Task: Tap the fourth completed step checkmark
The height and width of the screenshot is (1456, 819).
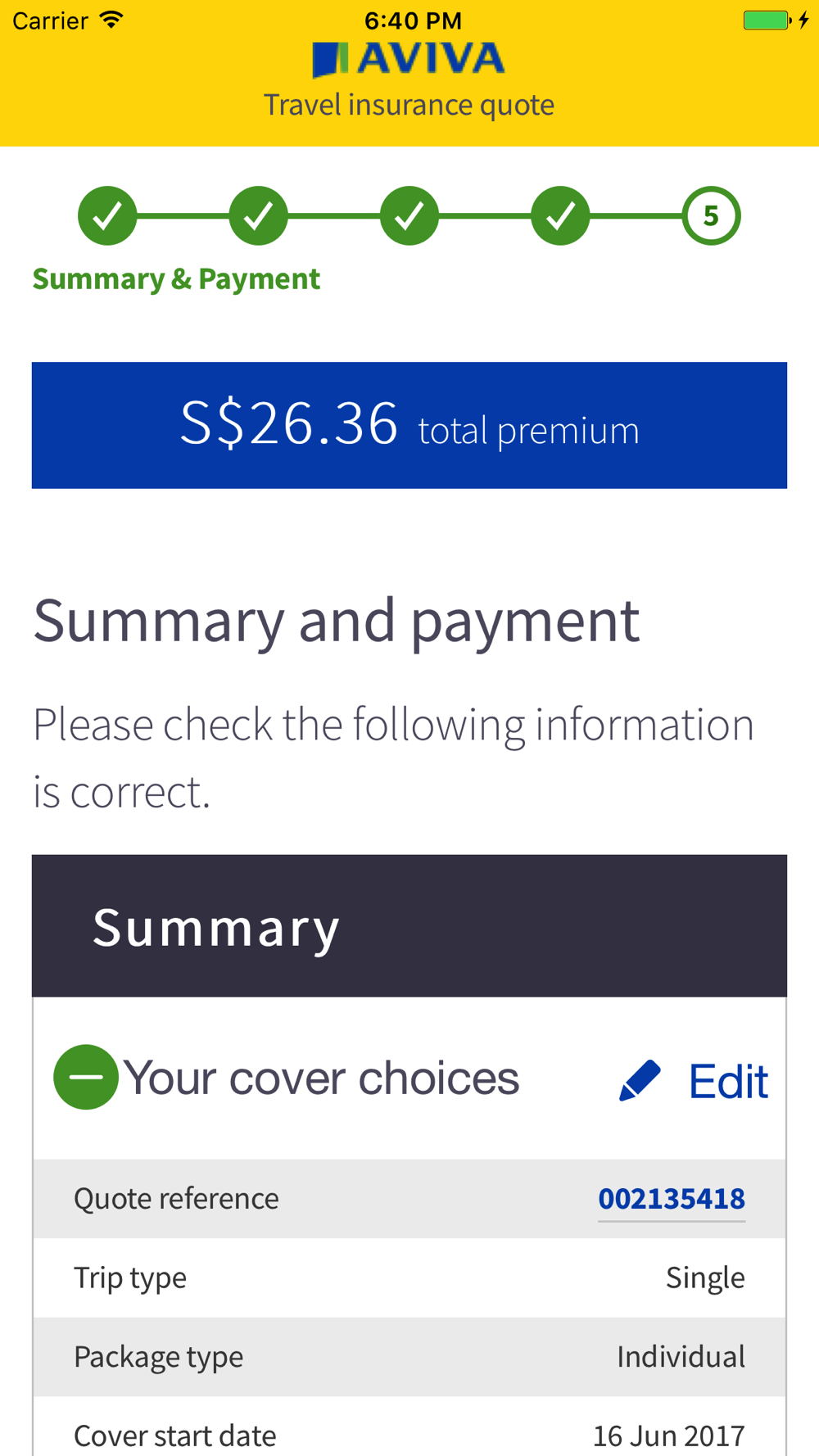Action: [x=560, y=216]
